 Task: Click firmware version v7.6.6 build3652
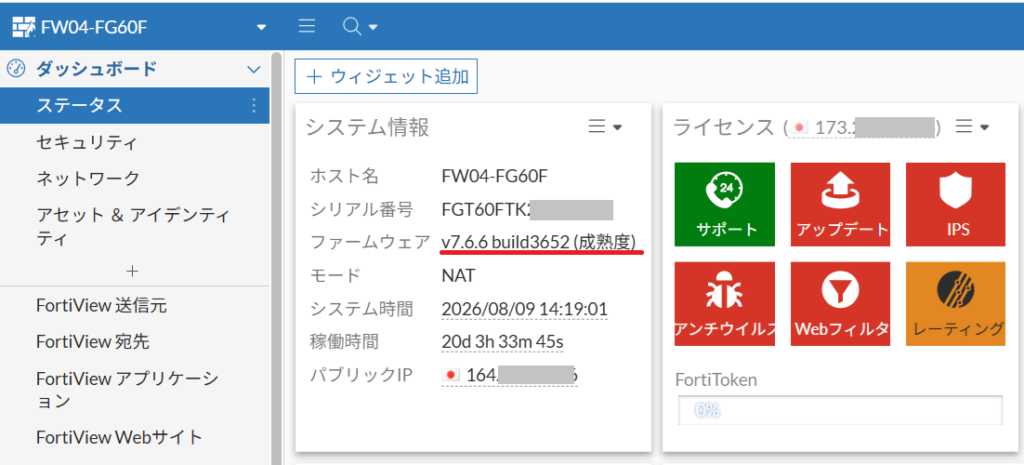539,242
